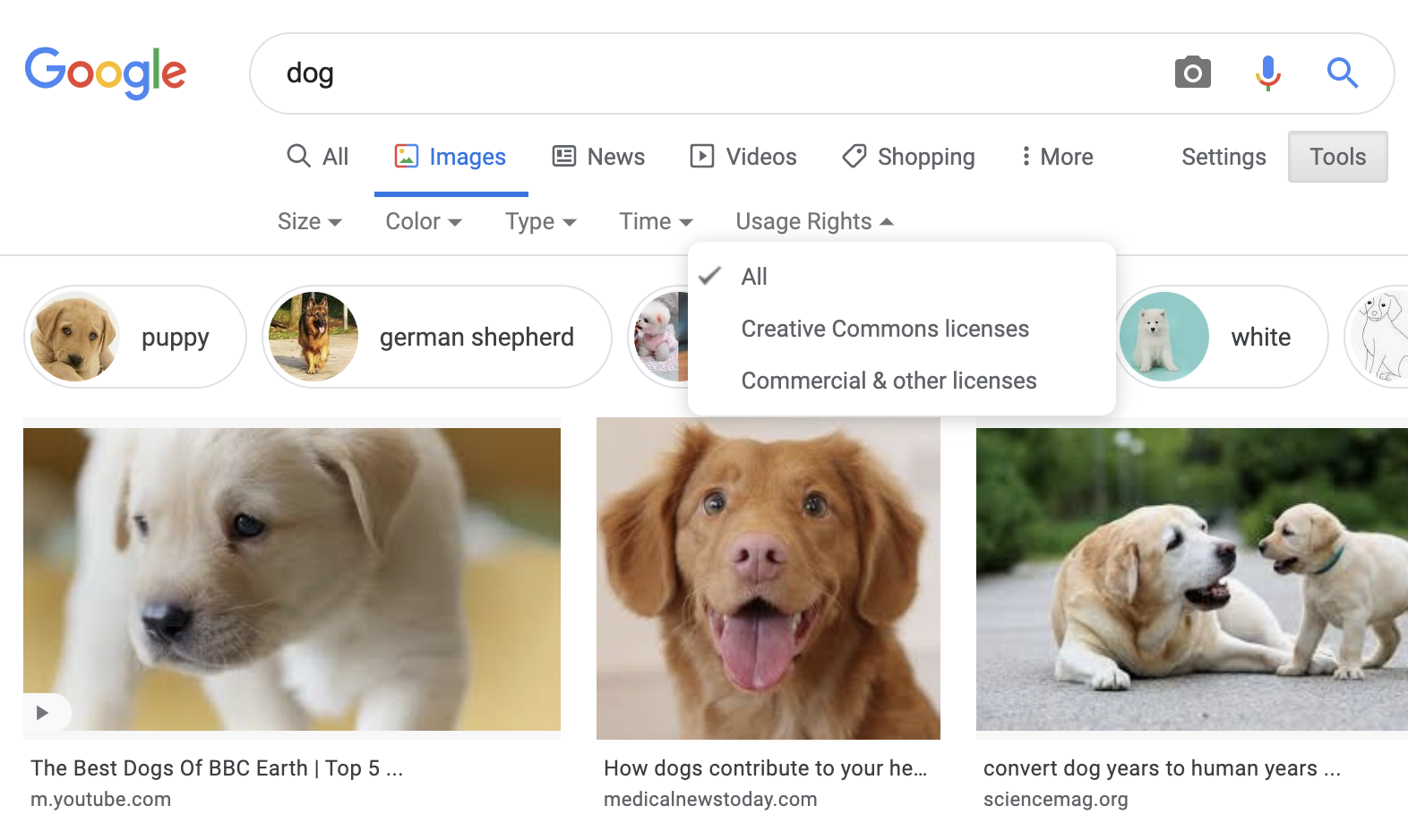Click the medicalnewstoday.com source link
Screen dimensions: 1408x840
tap(710, 799)
